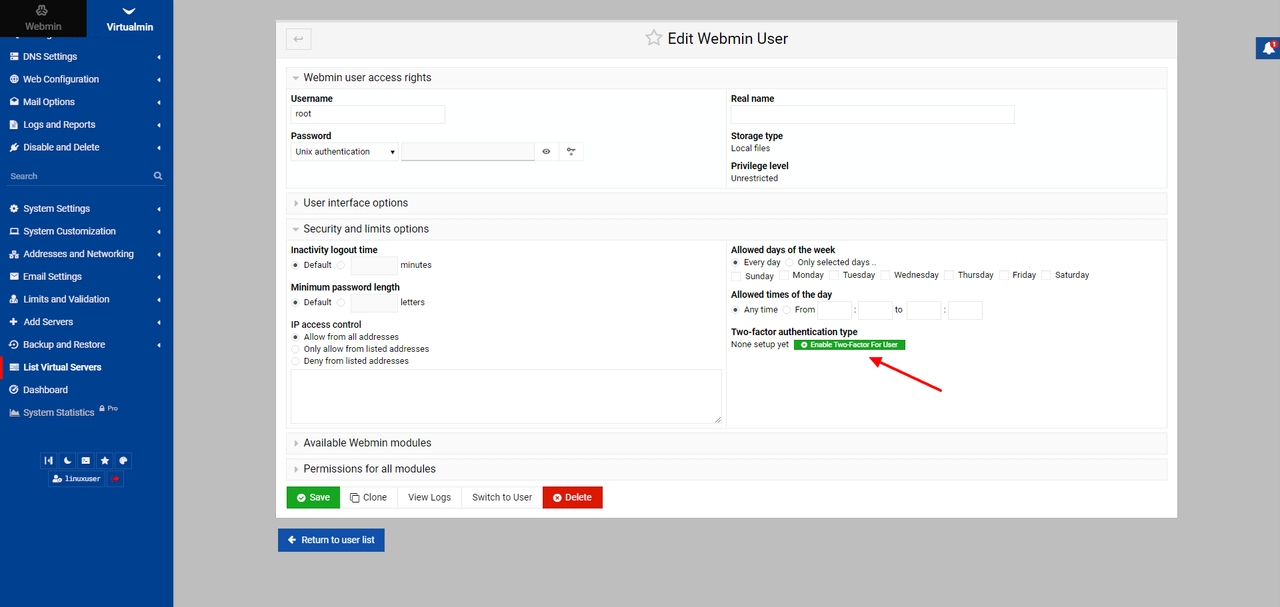
Task: Show password using the eye icon
Action: coord(547,152)
